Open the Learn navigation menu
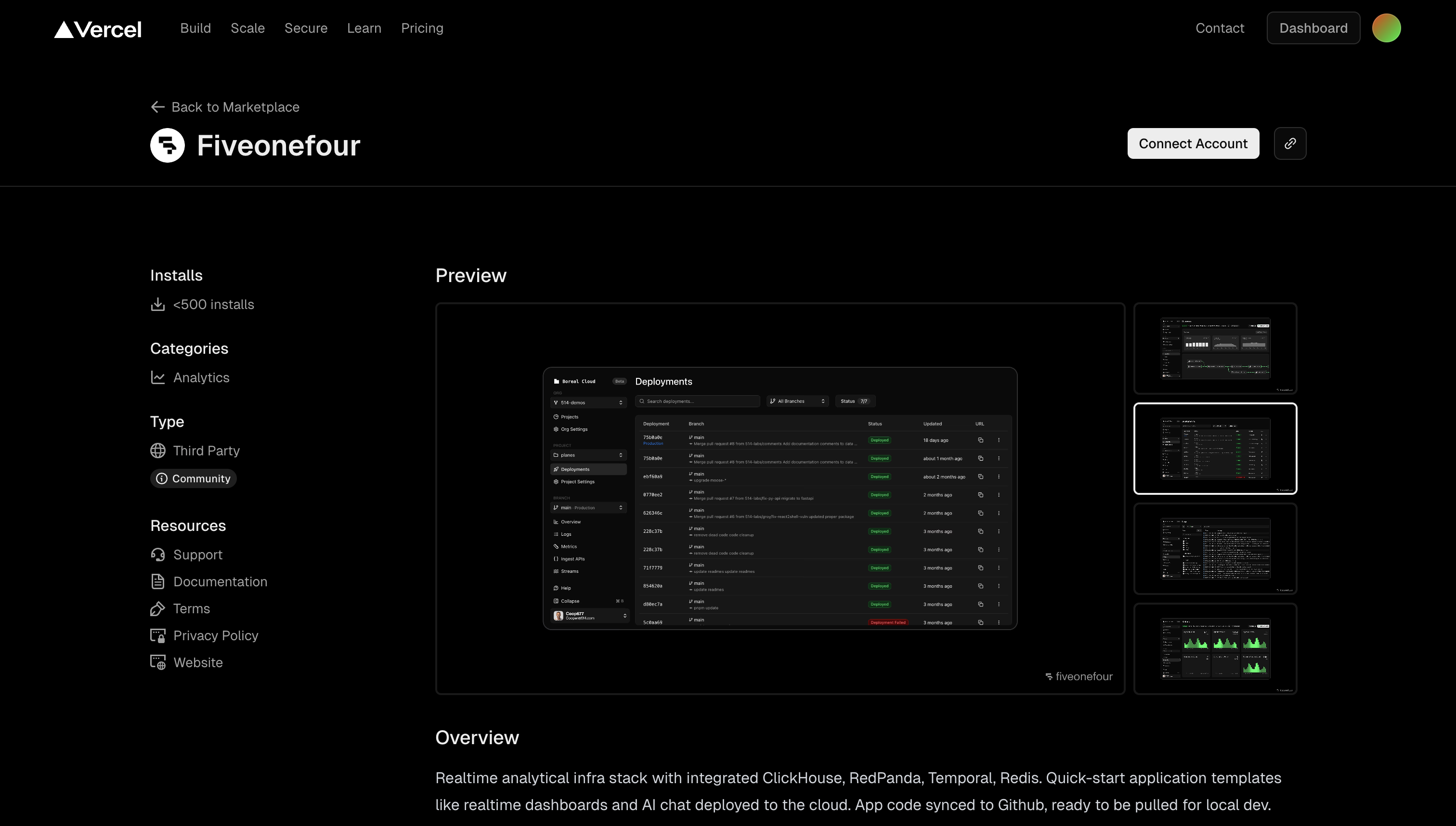Screen dimensions: 1456x826 364,28
